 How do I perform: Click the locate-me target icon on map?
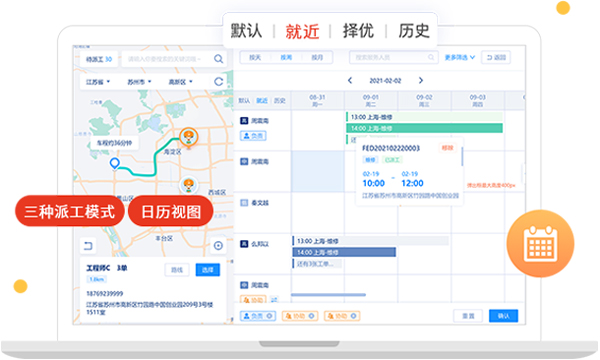pyautogui.click(x=218, y=246)
